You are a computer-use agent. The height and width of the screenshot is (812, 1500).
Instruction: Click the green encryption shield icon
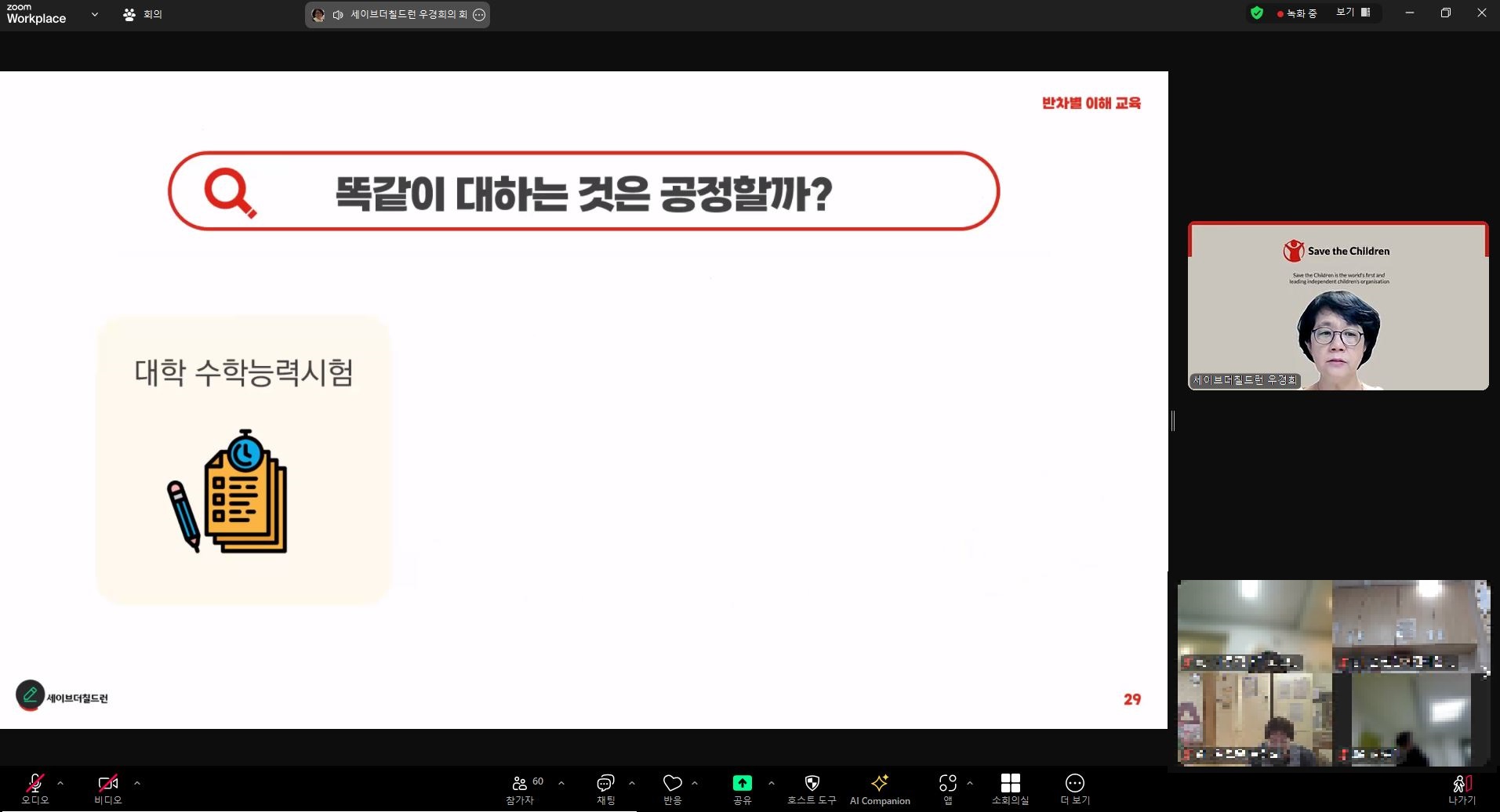(x=1257, y=13)
